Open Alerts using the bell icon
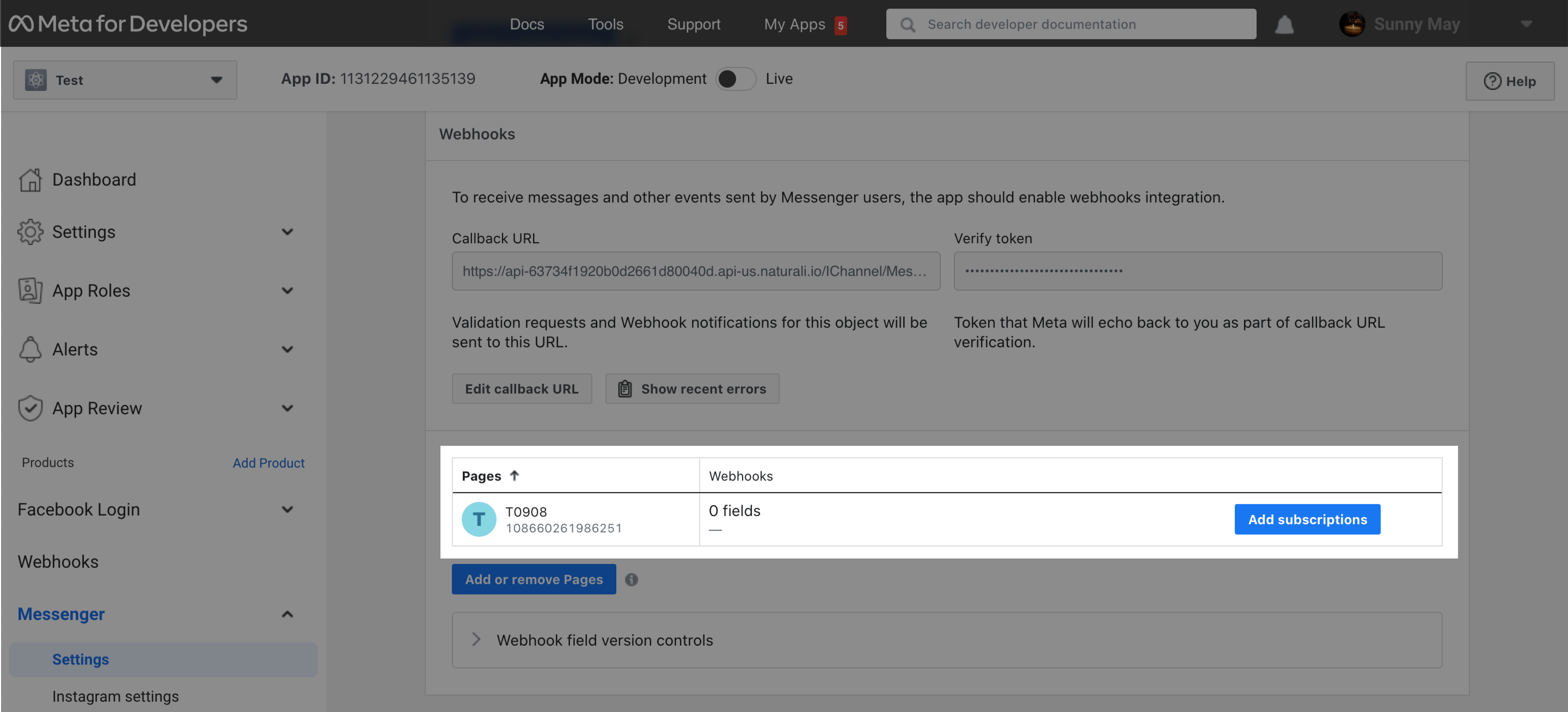1568x712 pixels. (30, 349)
